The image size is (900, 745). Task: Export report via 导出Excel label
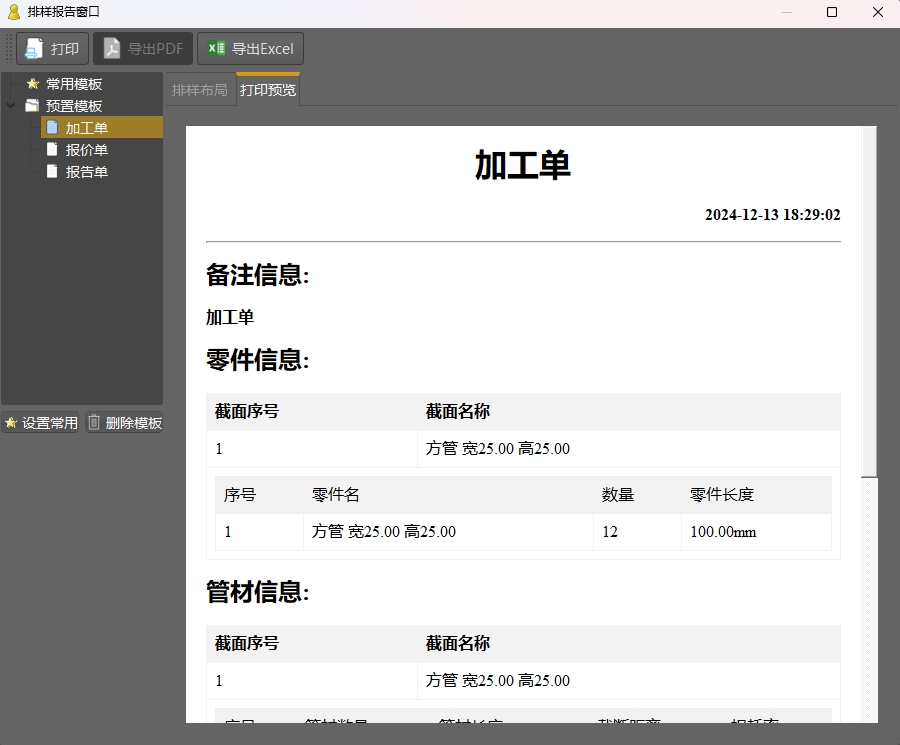tap(262, 49)
